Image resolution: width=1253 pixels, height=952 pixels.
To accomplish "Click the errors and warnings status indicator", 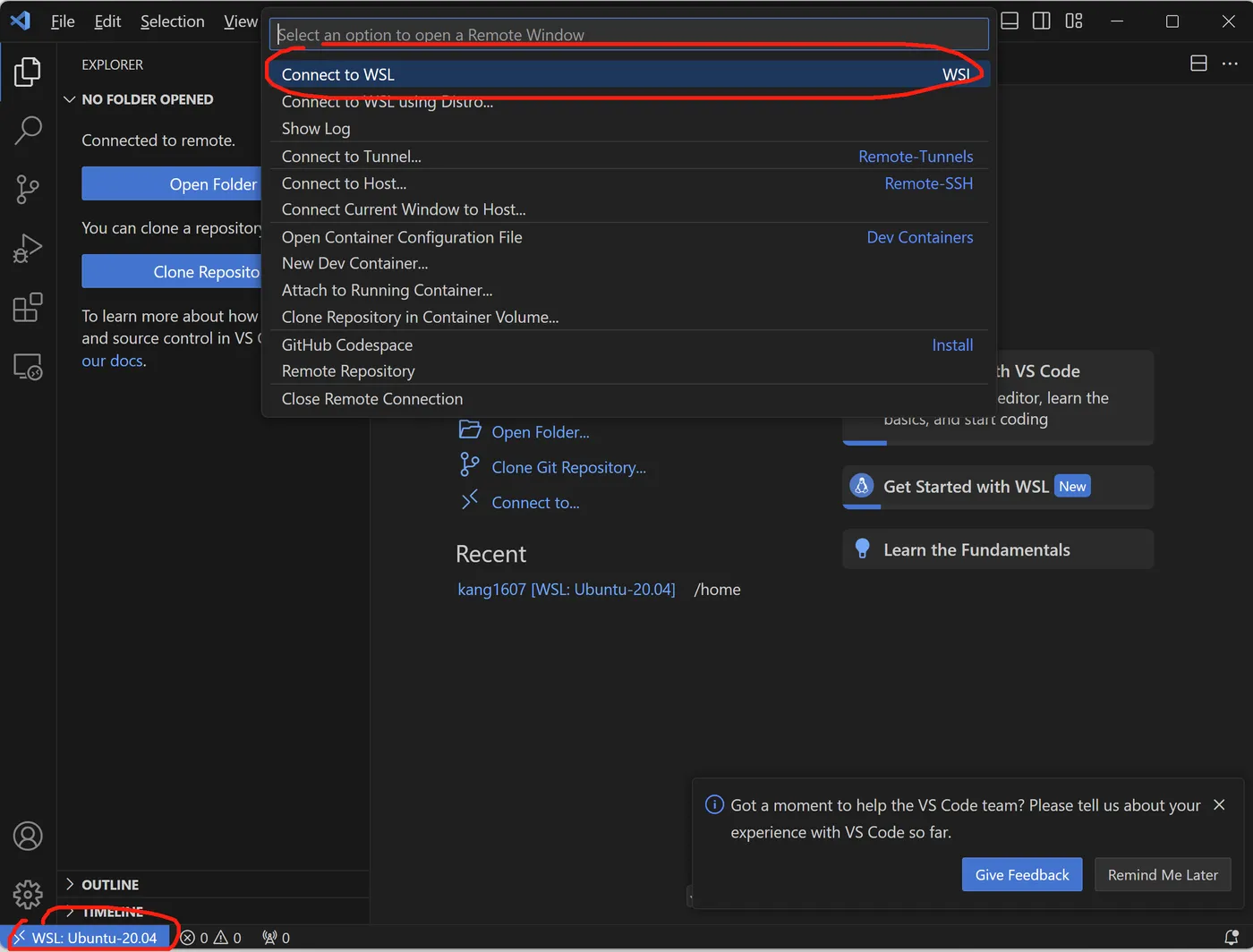I will [211, 938].
